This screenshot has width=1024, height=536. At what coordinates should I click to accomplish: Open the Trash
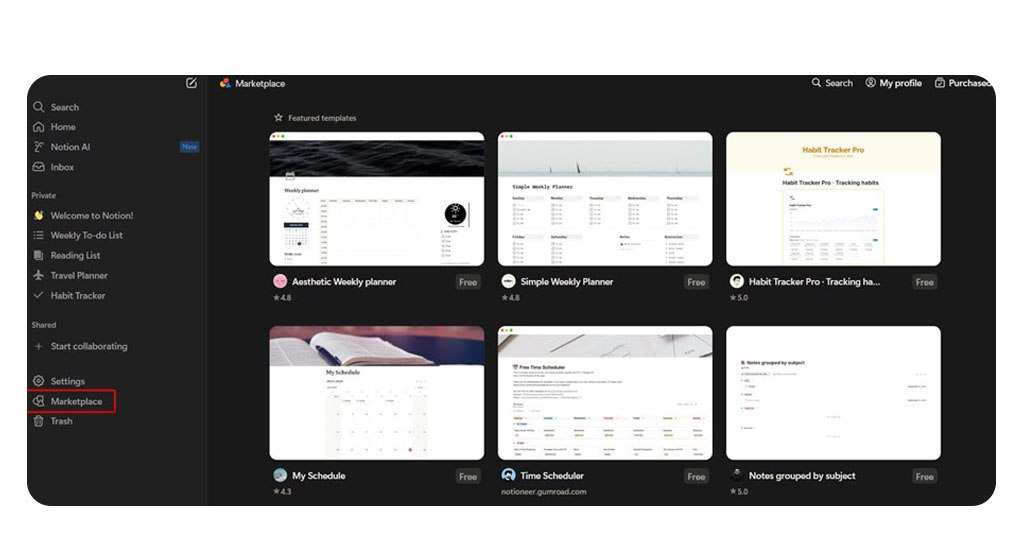pos(61,421)
